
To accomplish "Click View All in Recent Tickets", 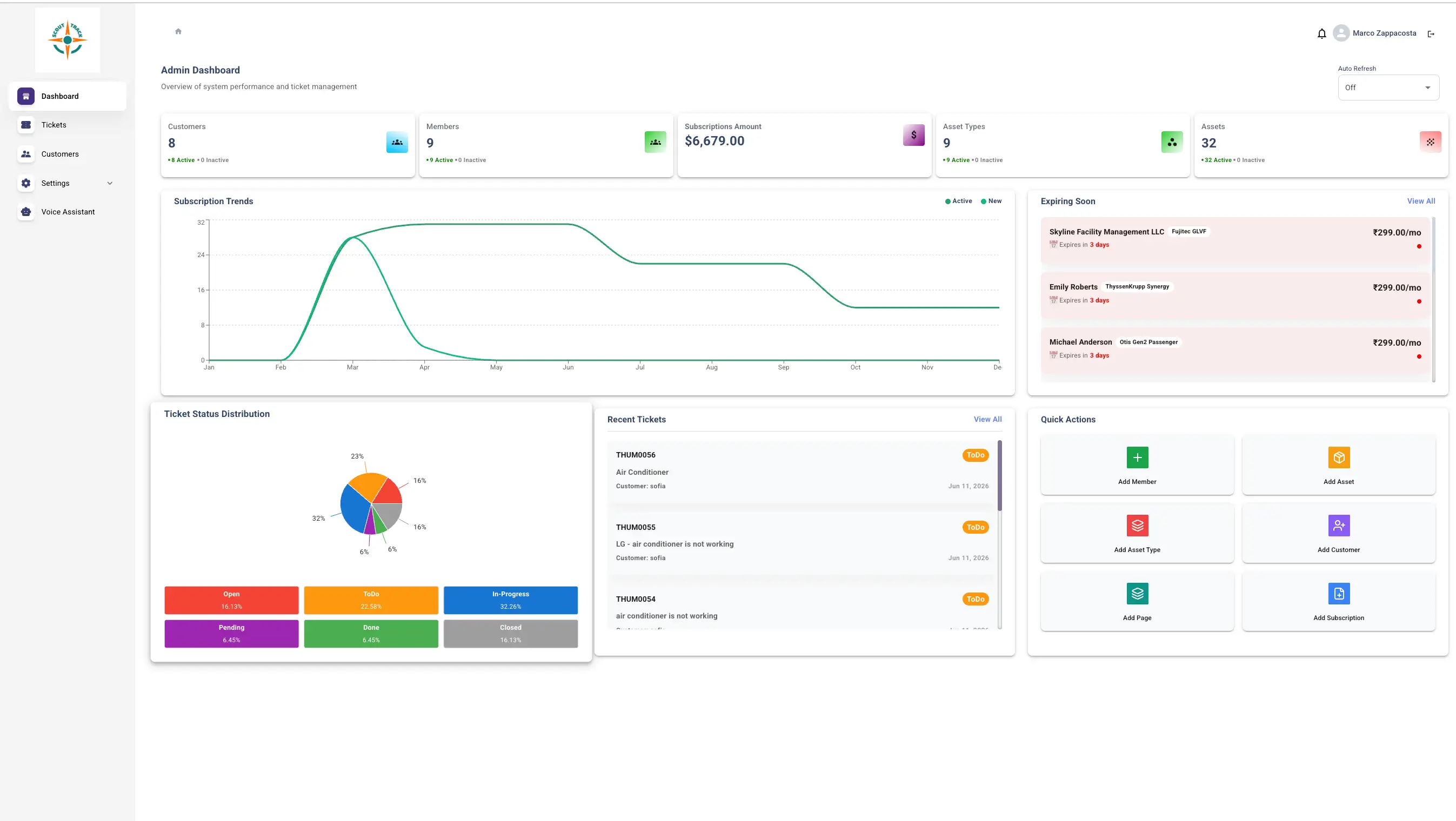I will (987, 419).
